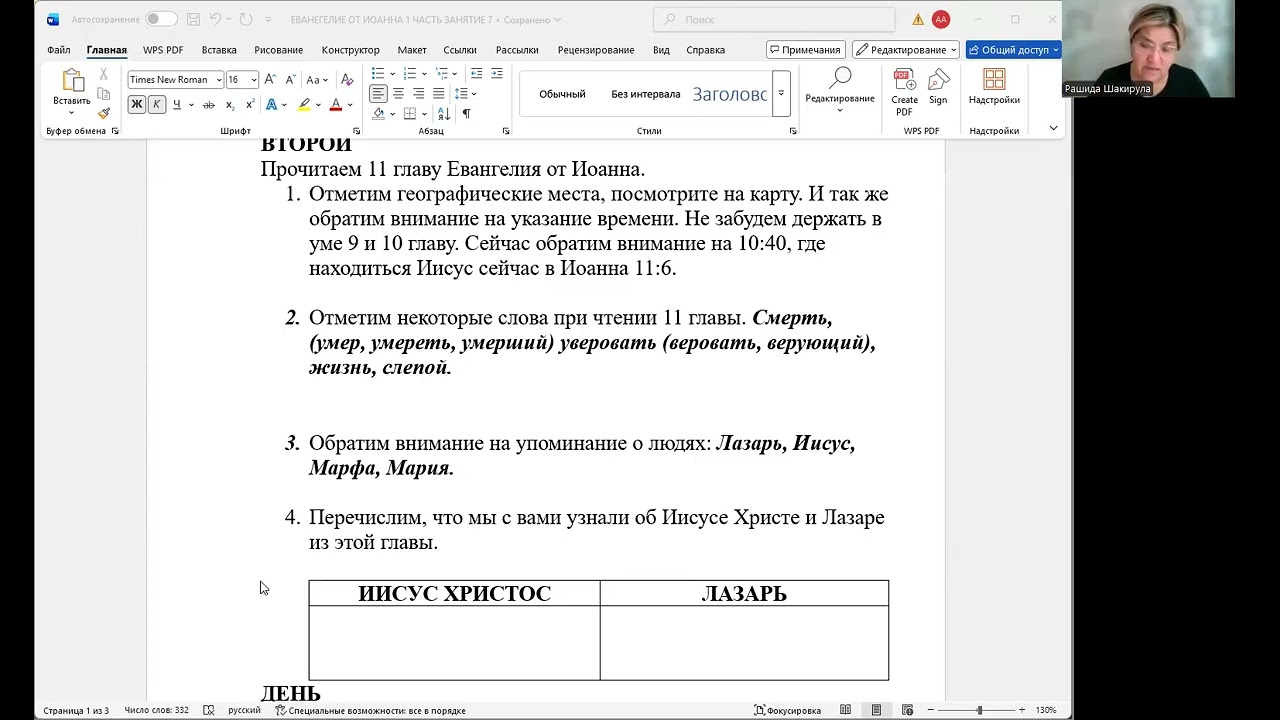Expand the styles gallery arrow

click(781, 94)
